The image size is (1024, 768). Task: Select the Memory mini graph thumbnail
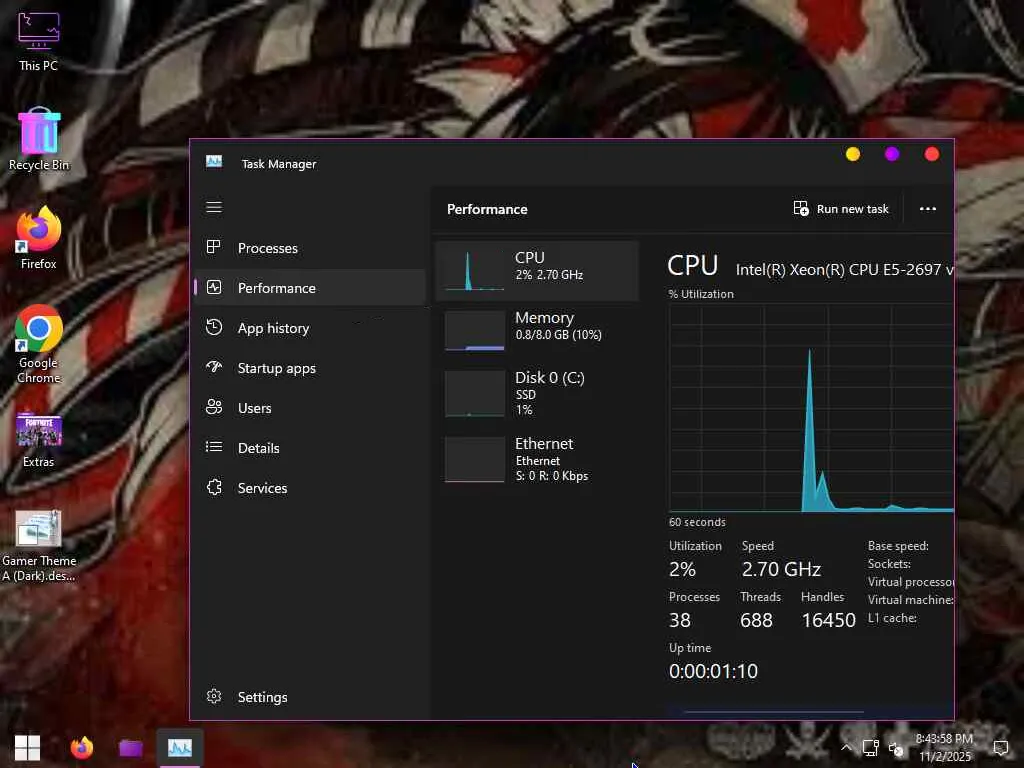click(475, 330)
